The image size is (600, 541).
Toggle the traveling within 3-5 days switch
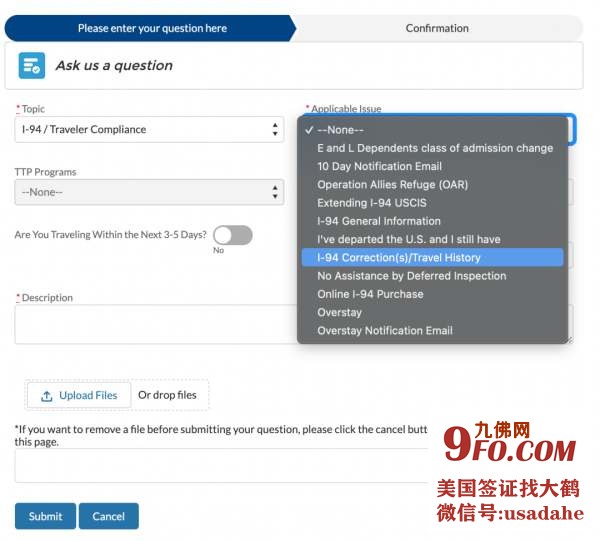232,235
